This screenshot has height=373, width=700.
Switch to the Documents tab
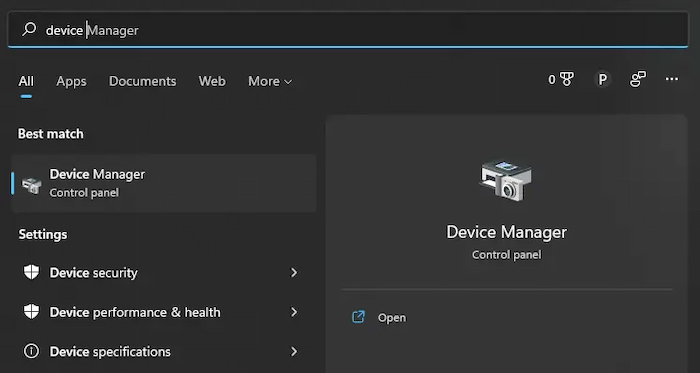142,81
